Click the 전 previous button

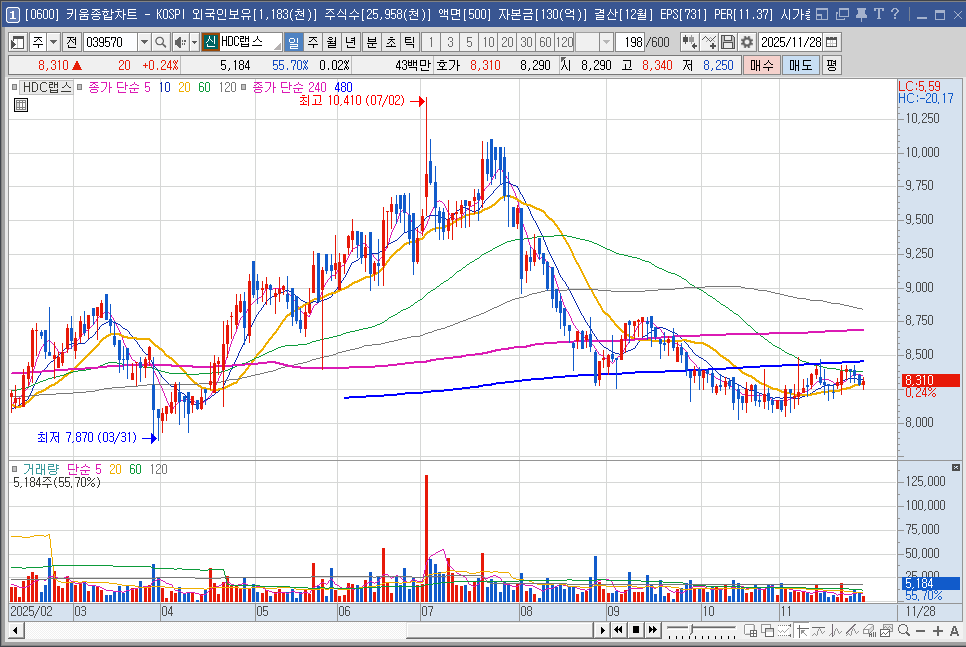coord(71,42)
